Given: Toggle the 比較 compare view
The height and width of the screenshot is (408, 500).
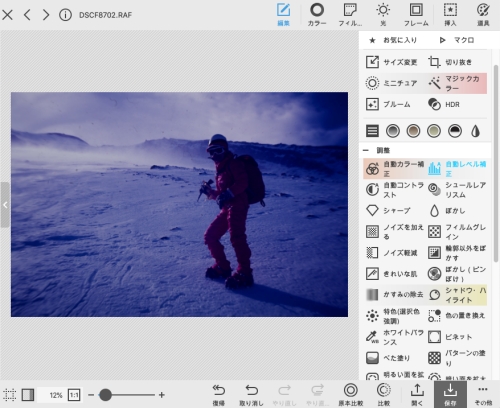Looking at the screenshot, I should point(384,394).
